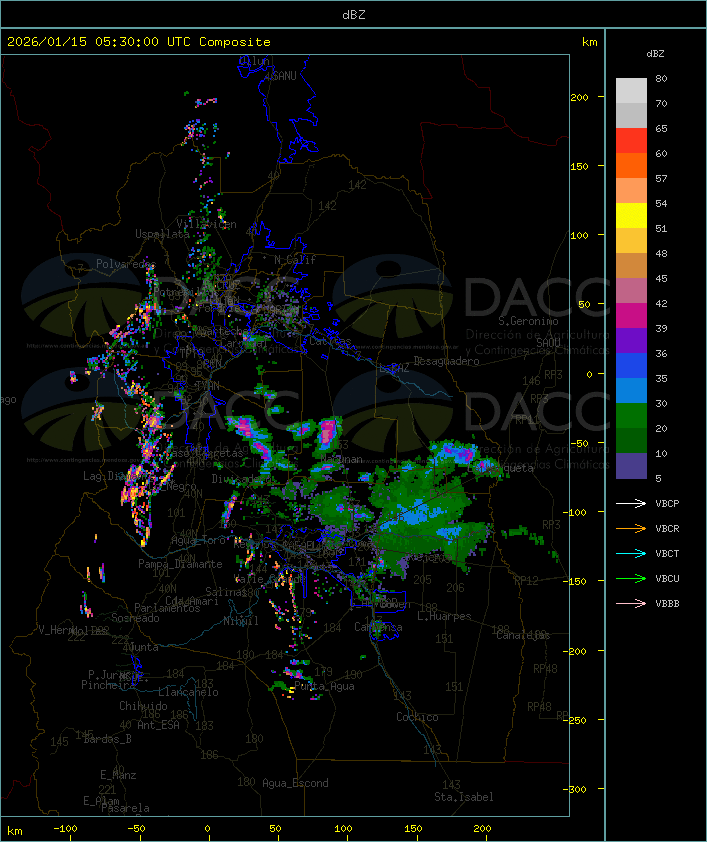Click the cyan VBCT arrow icon
Image resolution: width=707 pixels, height=842 pixels.
pyautogui.click(x=631, y=554)
